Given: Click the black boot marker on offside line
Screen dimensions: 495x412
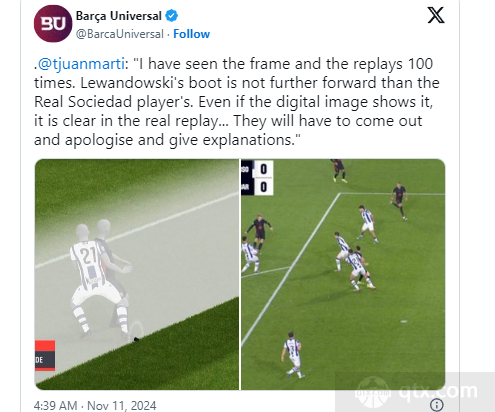Looking at the screenshot, I should [136, 339].
